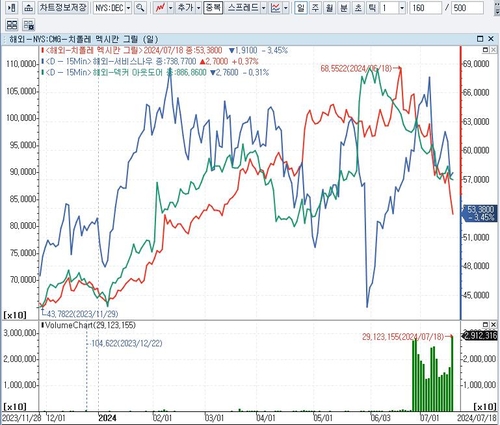Click the current price tag 53.3800 -3.45%

tap(480, 213)
